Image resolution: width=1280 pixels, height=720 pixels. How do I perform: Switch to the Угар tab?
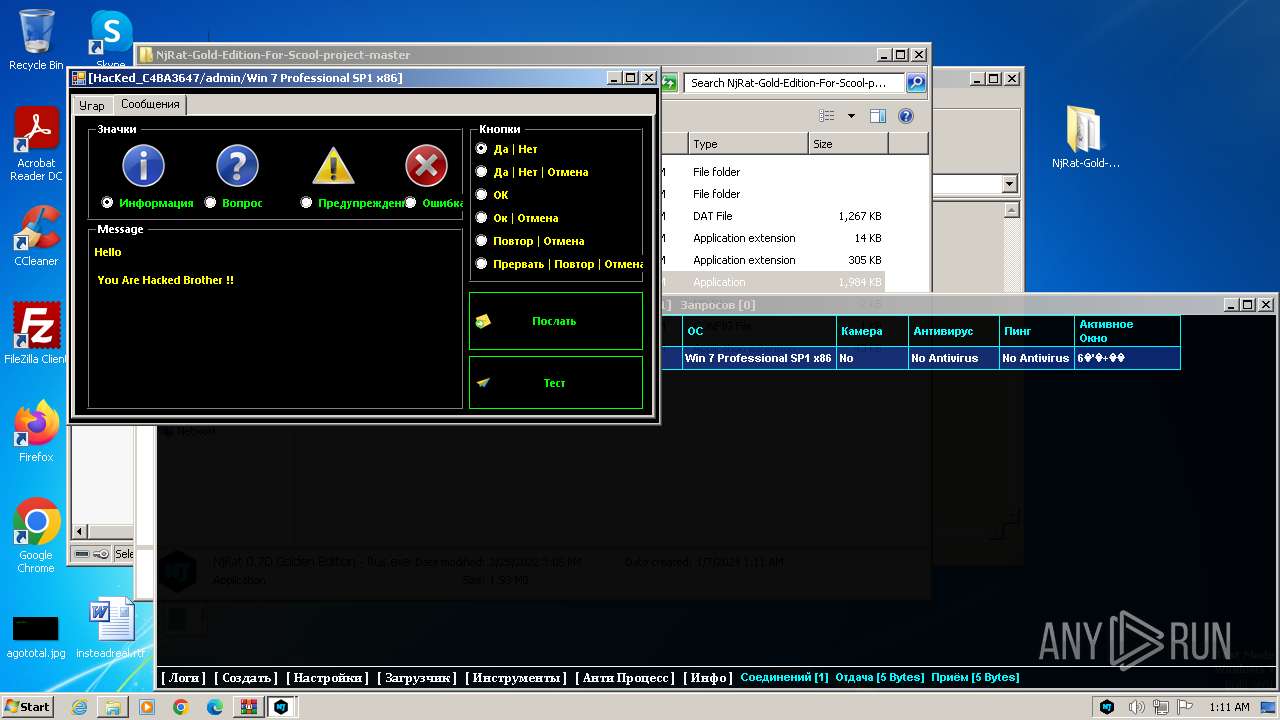92,105
